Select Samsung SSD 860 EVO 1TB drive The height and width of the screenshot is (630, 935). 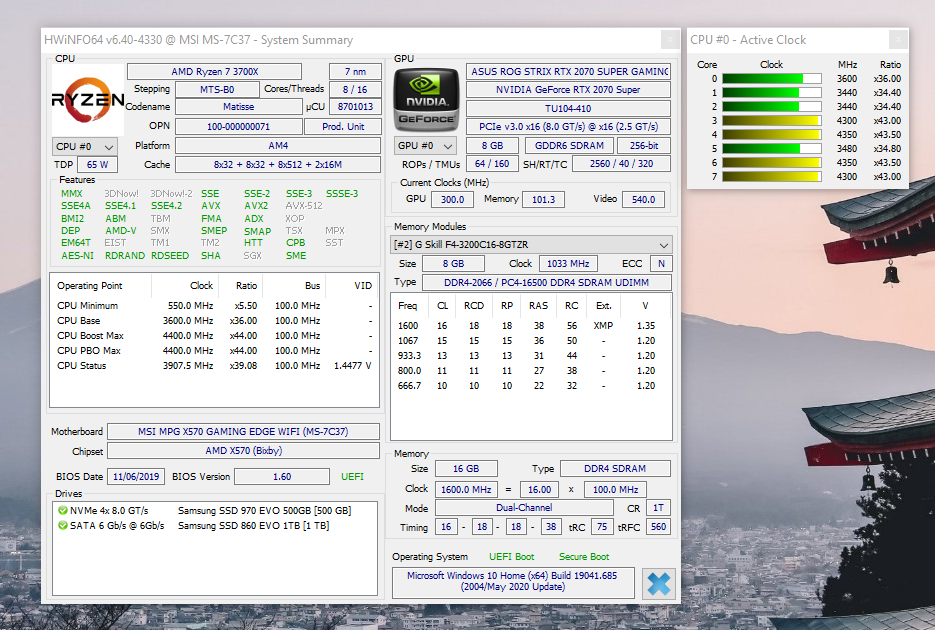click(253, 526)
